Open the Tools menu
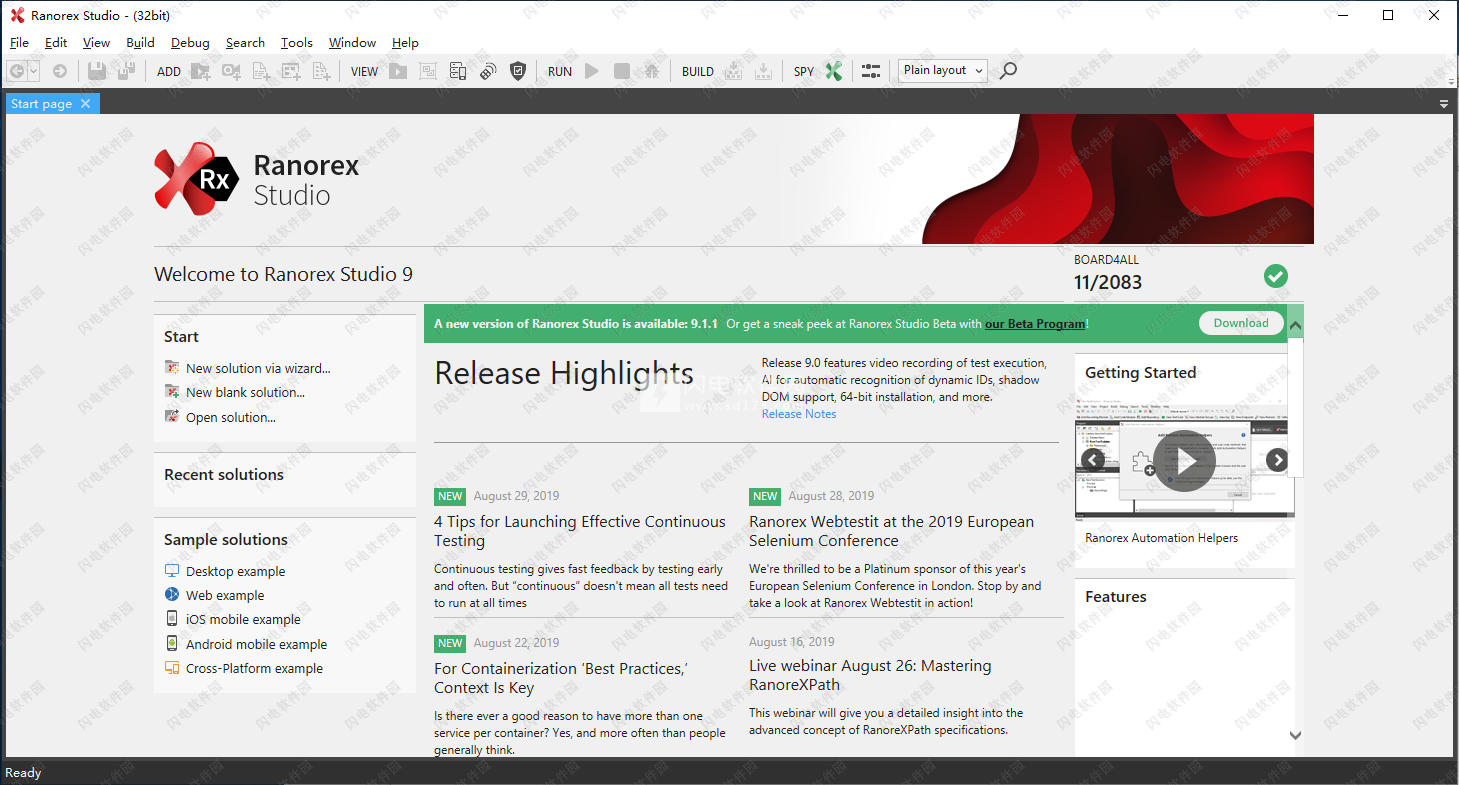The height and width of the screenshot is (785, 1459). coord(296,43)
